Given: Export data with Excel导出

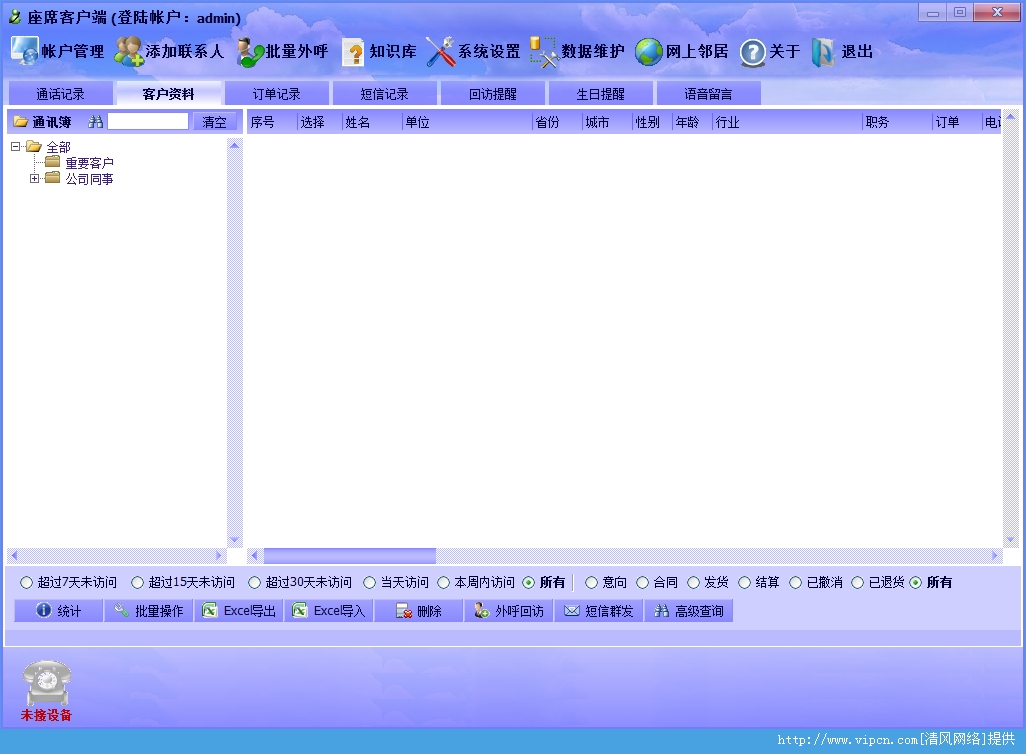Looking at the screenshot, I should [x=239, y=611].
